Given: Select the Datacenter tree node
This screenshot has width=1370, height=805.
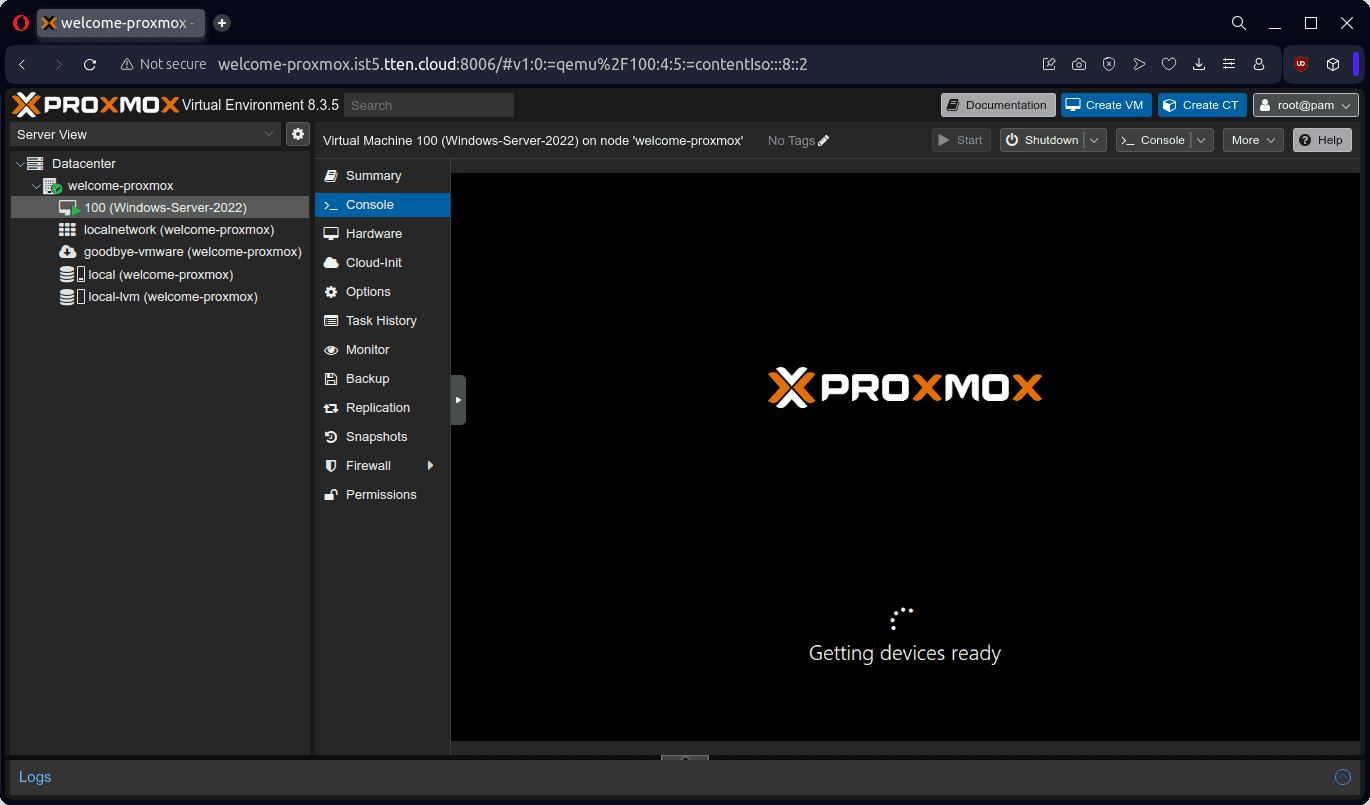Looking at the screenshot, I should [84, 163].
